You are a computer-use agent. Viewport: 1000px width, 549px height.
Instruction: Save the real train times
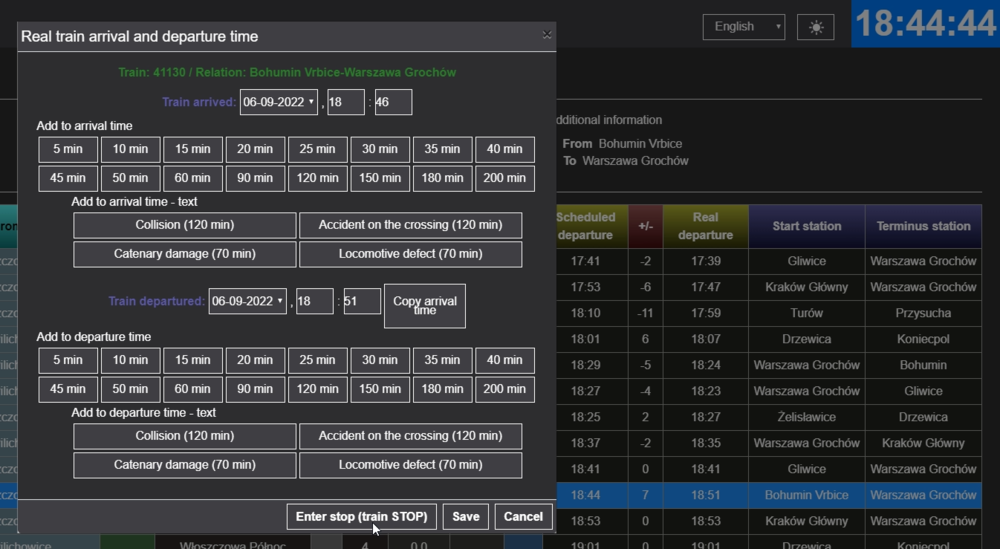466,516
